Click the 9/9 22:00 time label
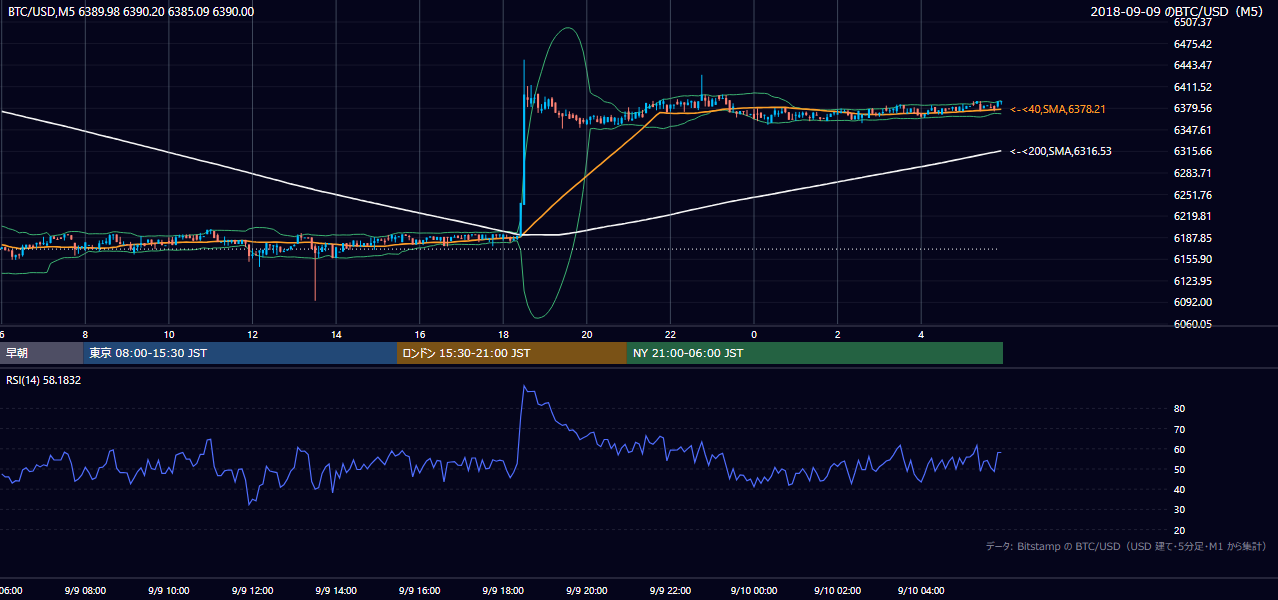The image size is (1278, 600). point(671,590)
